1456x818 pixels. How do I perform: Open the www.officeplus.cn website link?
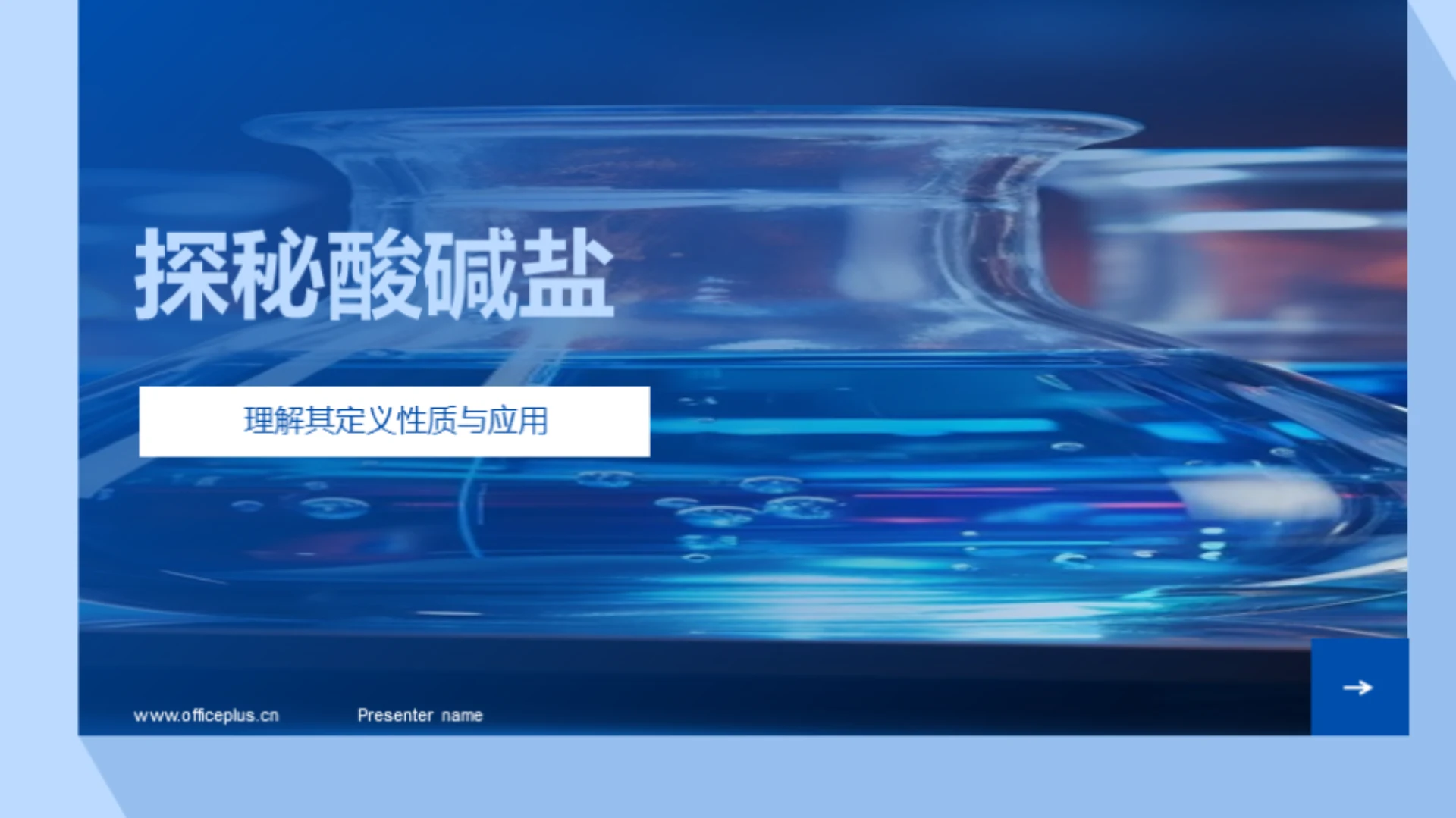coord(206,713)
